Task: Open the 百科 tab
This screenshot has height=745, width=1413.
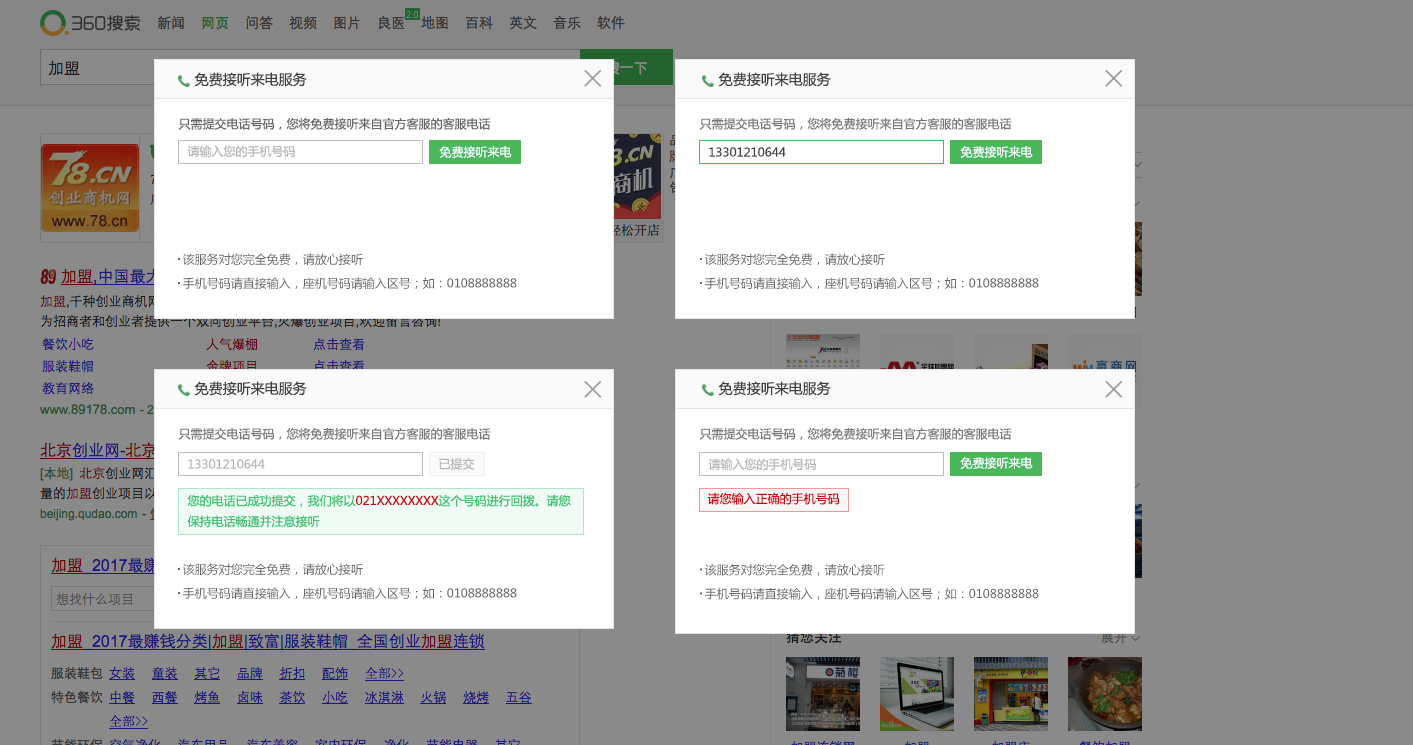Action: (479, 23)
